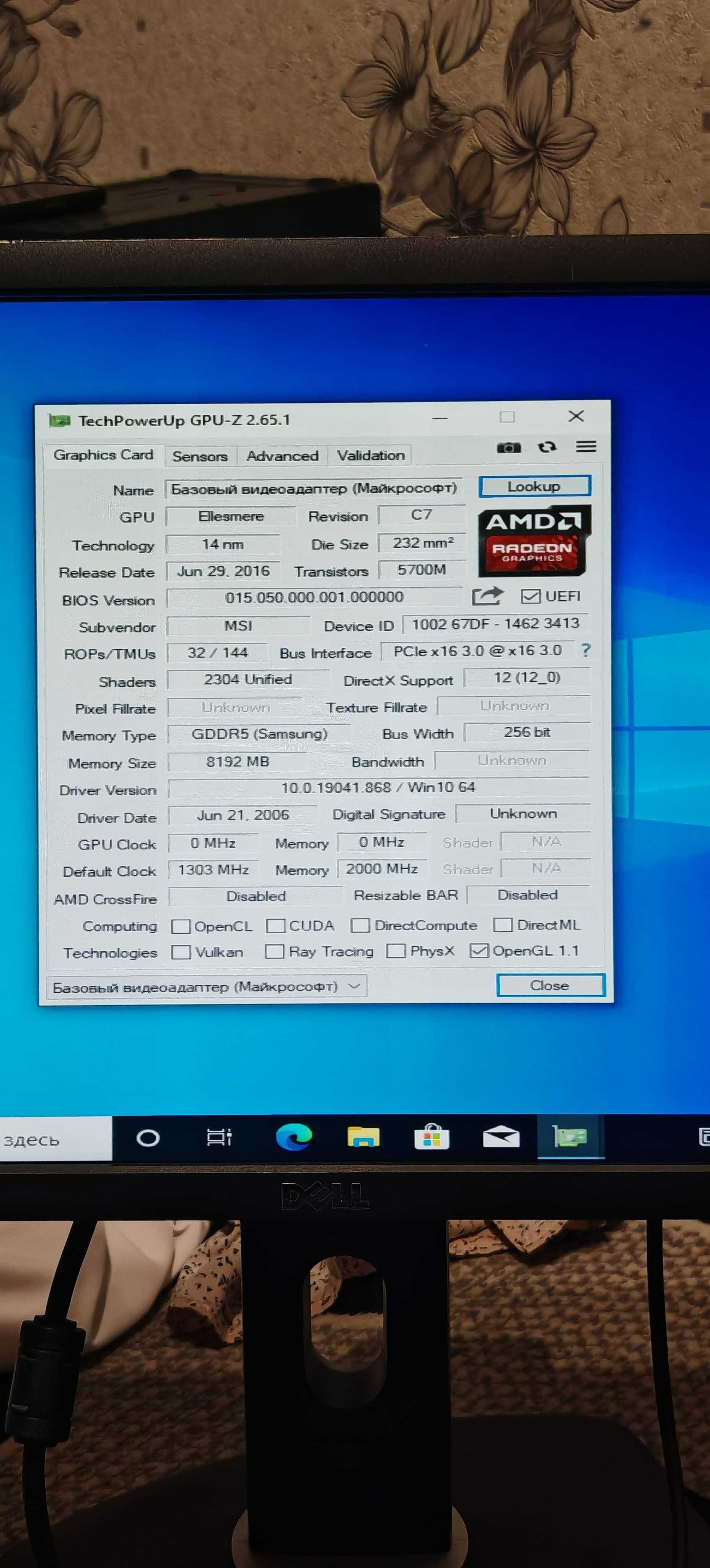Toggle the OpenCL checkbox
Screen dimensions: 710x1568
coord(181,926)
